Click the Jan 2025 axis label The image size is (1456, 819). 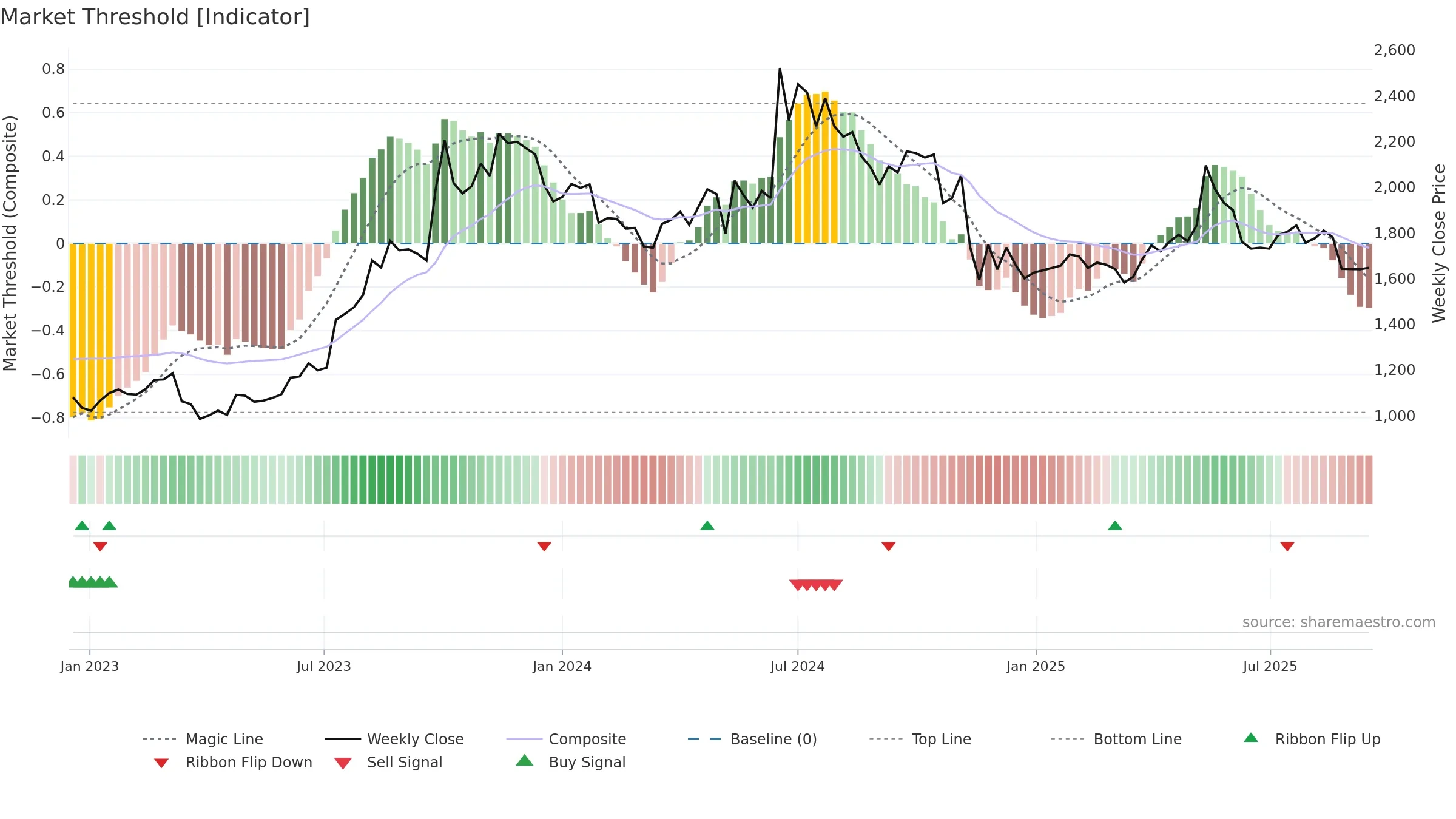1036,666
